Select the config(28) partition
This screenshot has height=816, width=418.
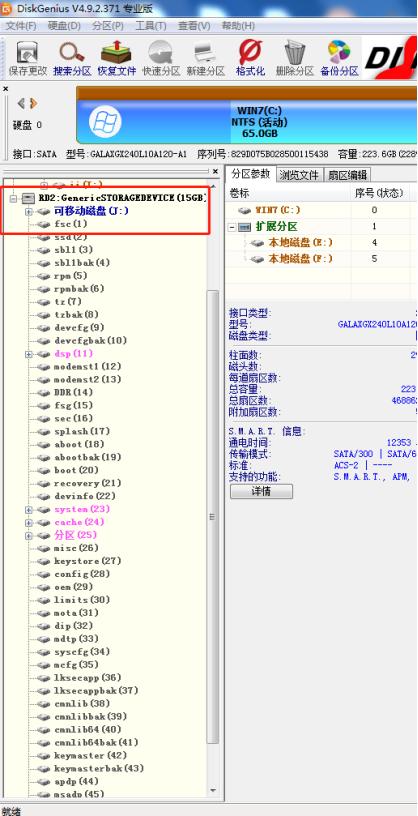click(x=82, y=574)
